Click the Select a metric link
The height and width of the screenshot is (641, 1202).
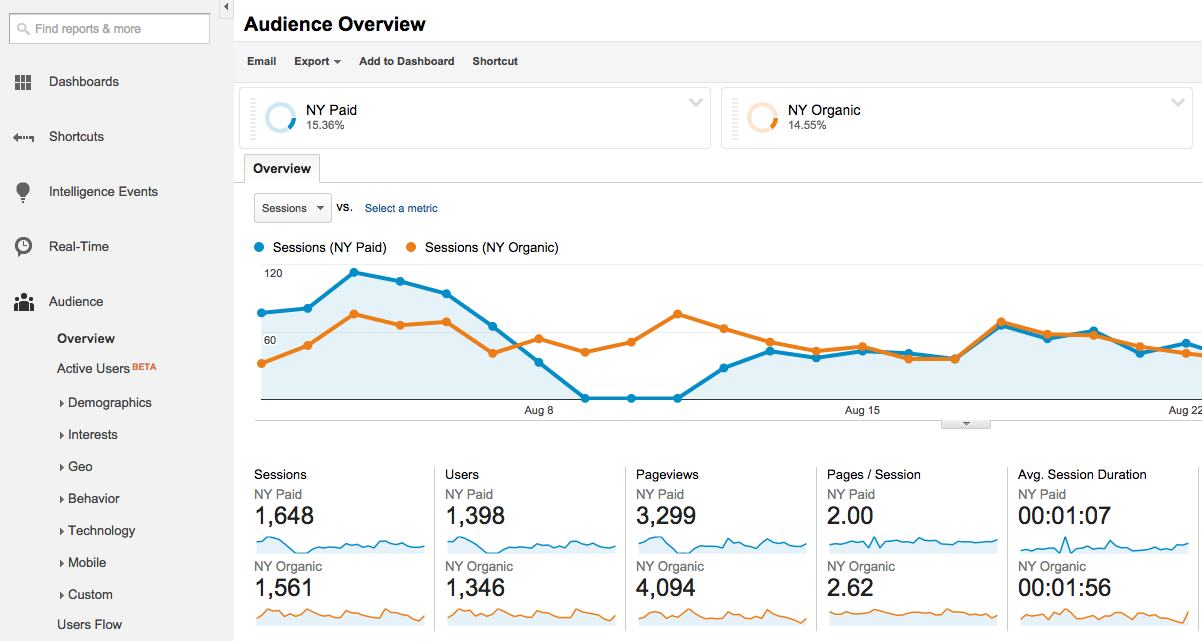(x=401, y=208)
